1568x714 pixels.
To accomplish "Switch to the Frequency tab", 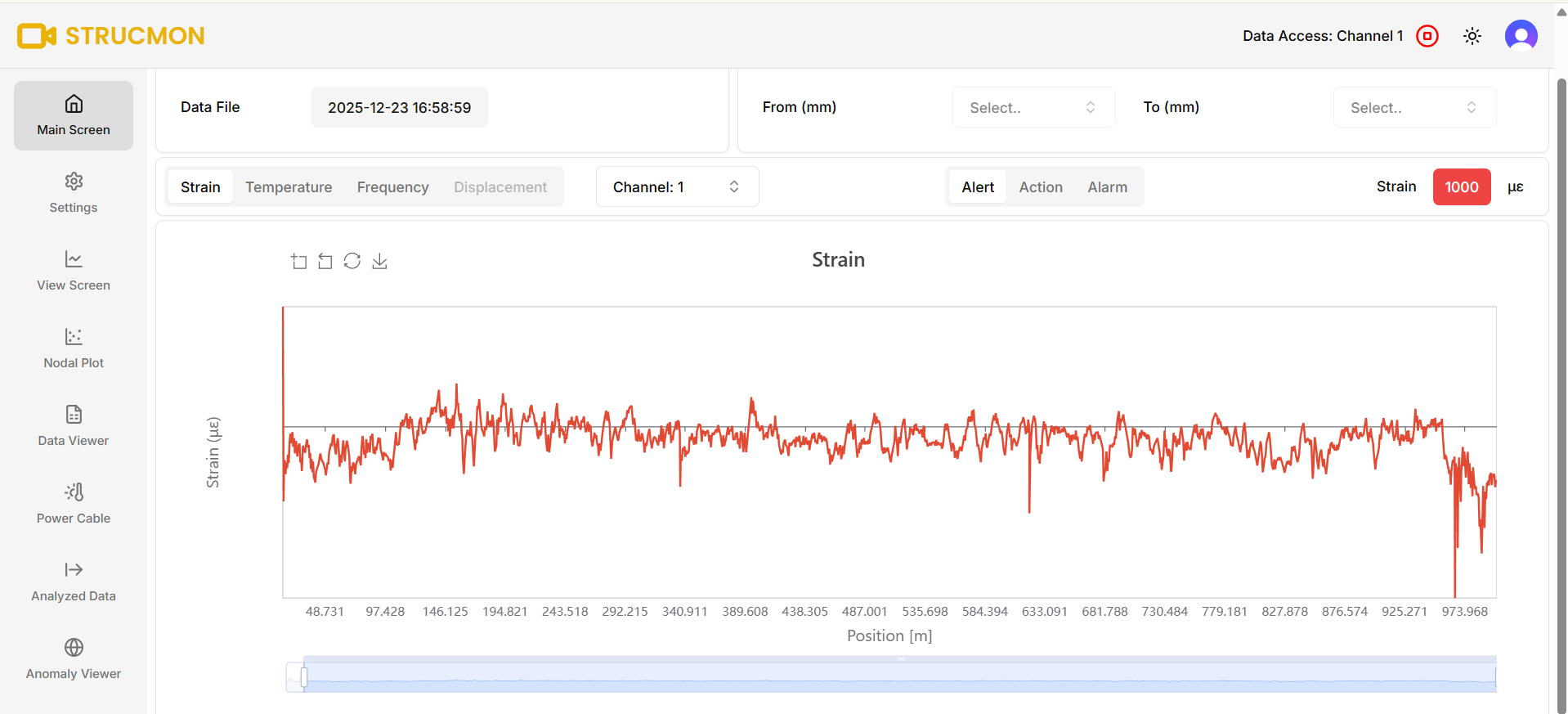I will 392,187.
